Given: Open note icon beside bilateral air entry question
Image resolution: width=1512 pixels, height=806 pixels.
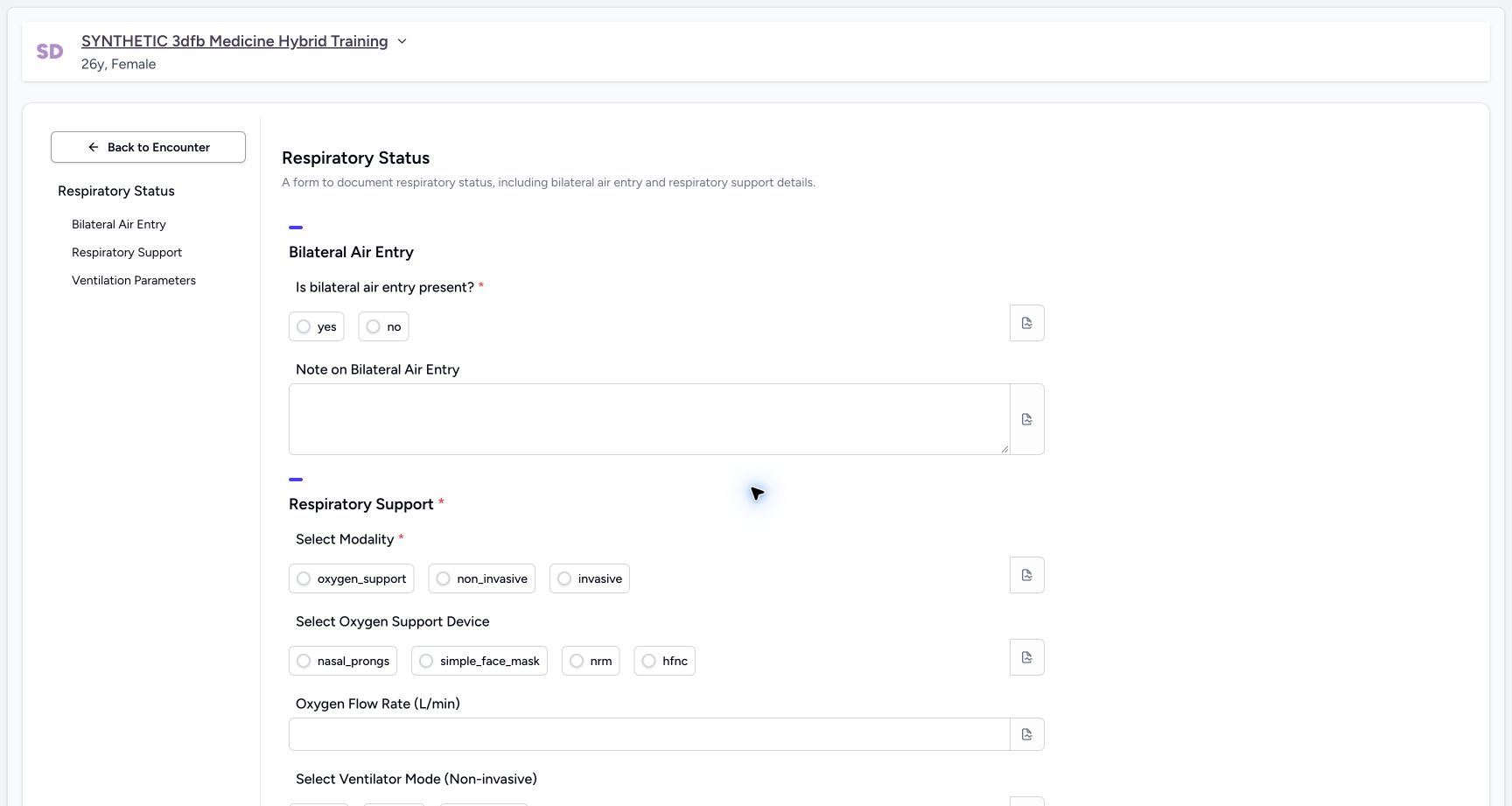Looking at the screenshot, I should (1027, 323).
